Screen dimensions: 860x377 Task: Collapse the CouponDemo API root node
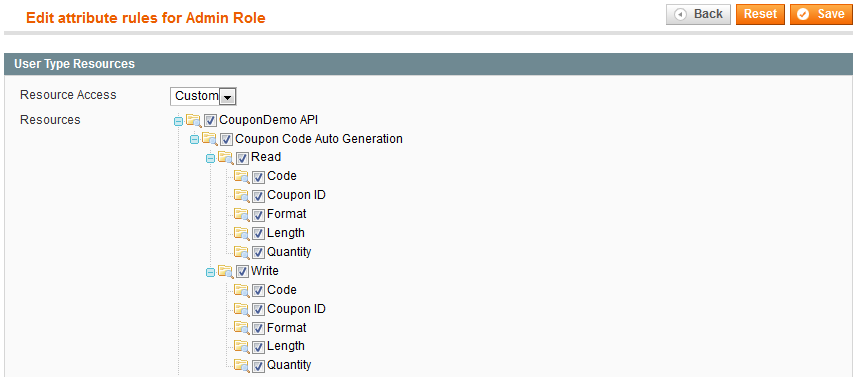[x=178, y=121]
